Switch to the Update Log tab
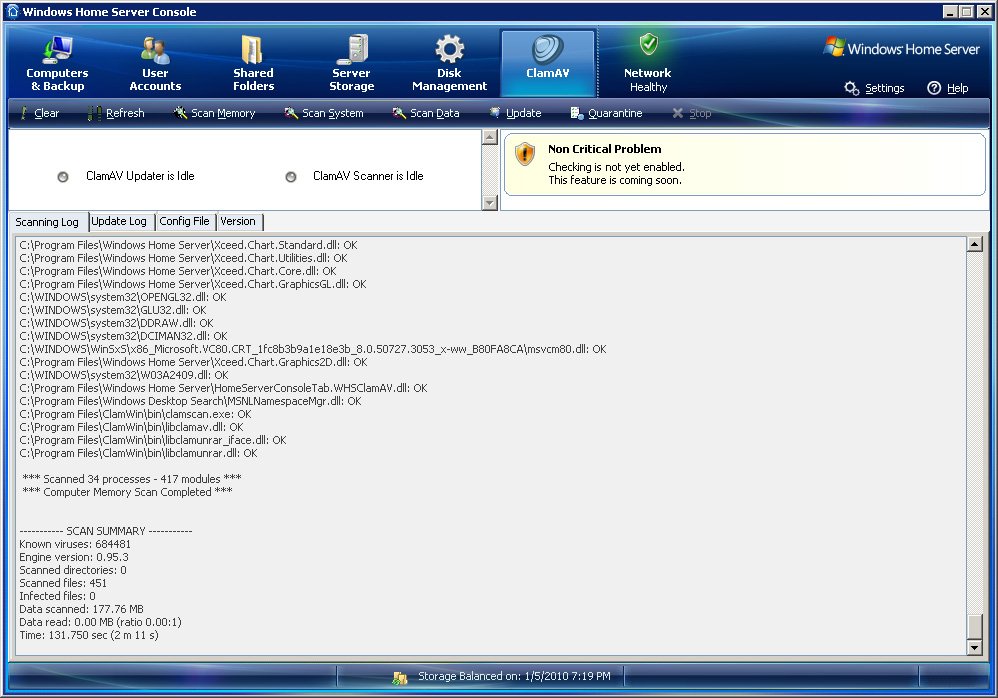 pyautogui.click(x=119, y=221)
